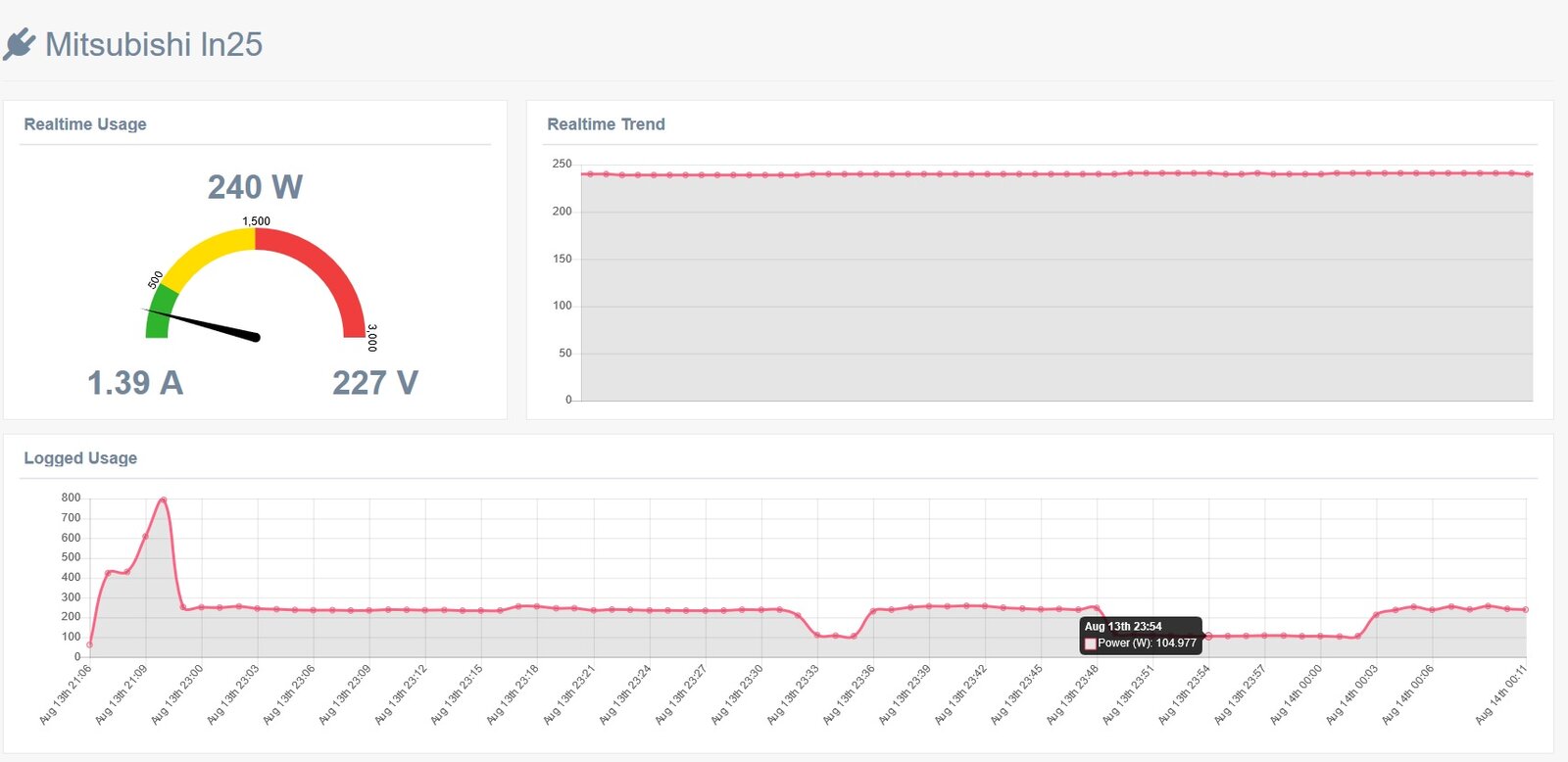
Task: Click the Aug 13th 23:18 axis label
Action: click(514, 694)
